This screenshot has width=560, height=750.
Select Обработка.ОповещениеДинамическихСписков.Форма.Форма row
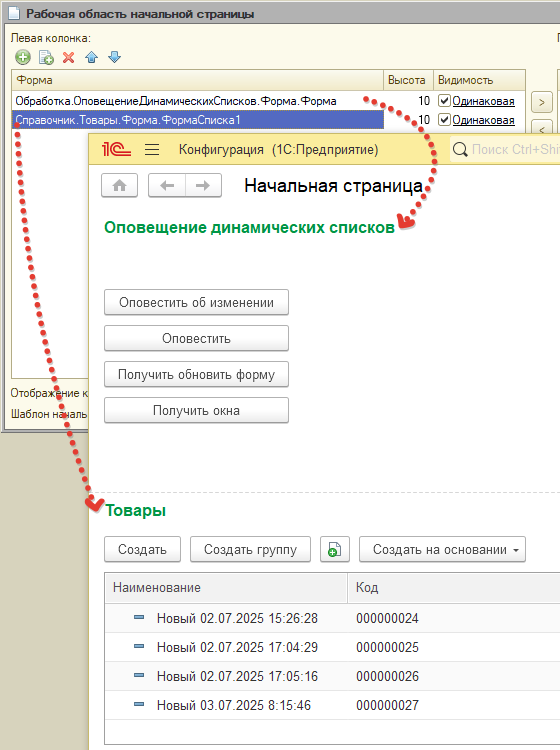click(198, 101)
